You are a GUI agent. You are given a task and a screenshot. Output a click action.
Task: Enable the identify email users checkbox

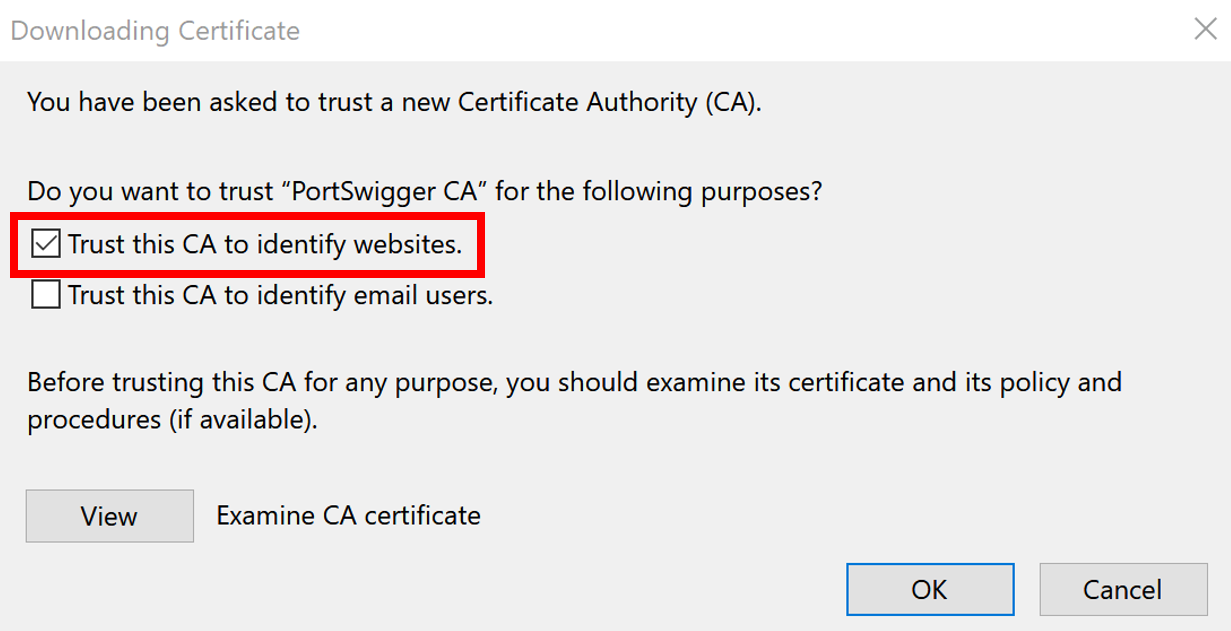tap(46, 295)
